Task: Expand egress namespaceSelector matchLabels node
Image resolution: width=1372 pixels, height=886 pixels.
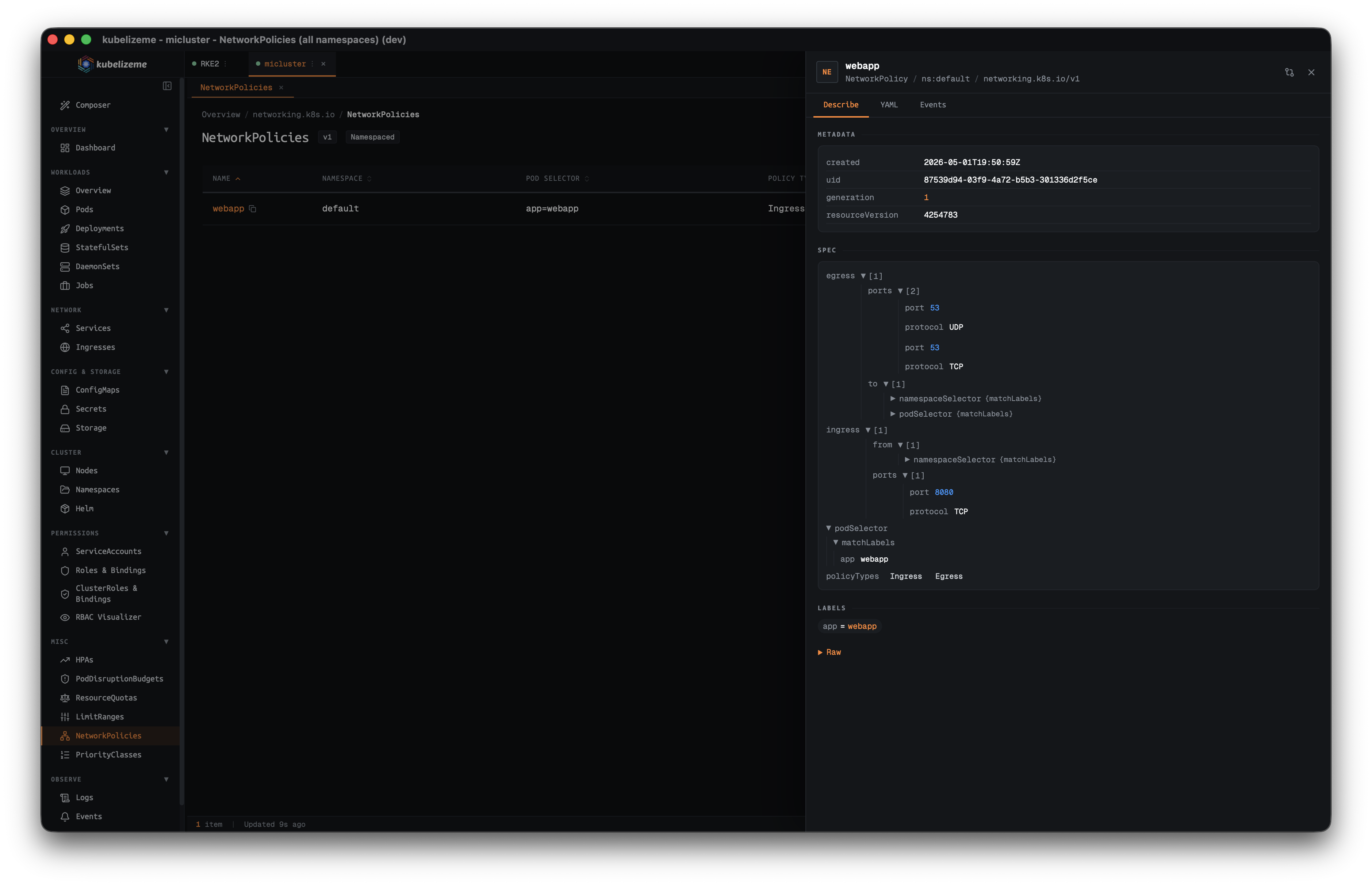Action: (x=893, y=399)
